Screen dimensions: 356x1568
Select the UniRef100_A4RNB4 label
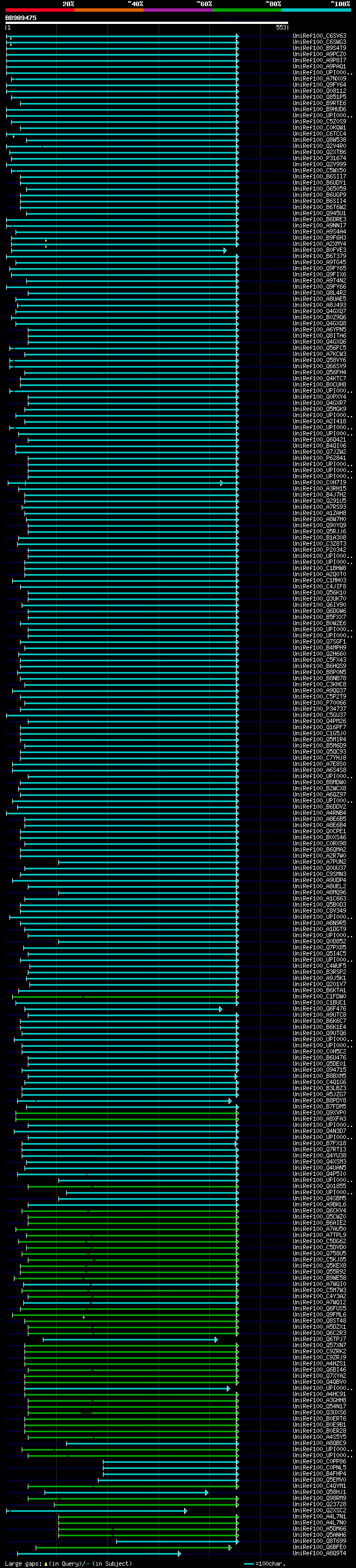click(x=319, y=813)
